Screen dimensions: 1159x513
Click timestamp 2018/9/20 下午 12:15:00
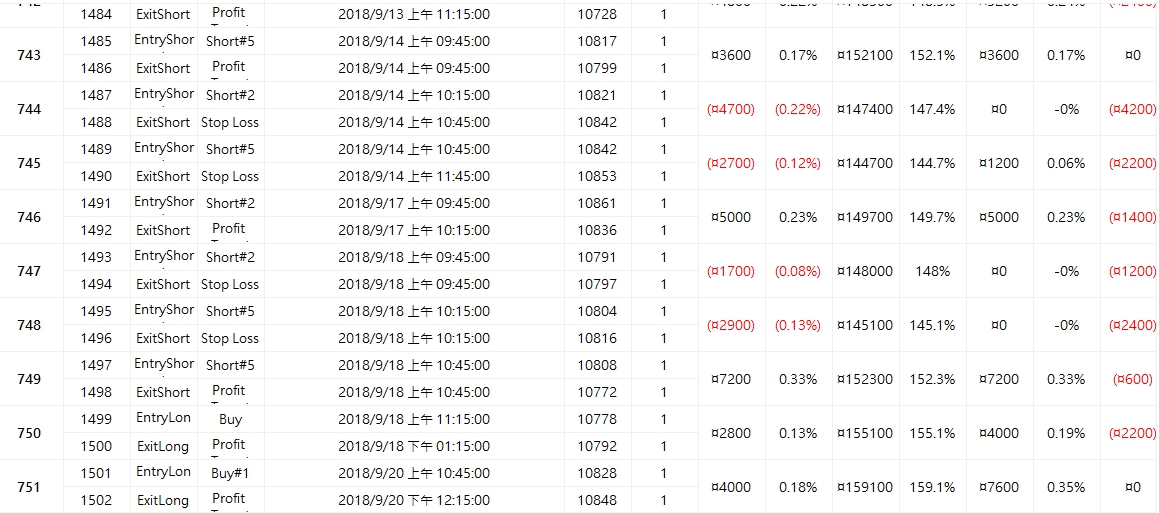coord(414,500)
